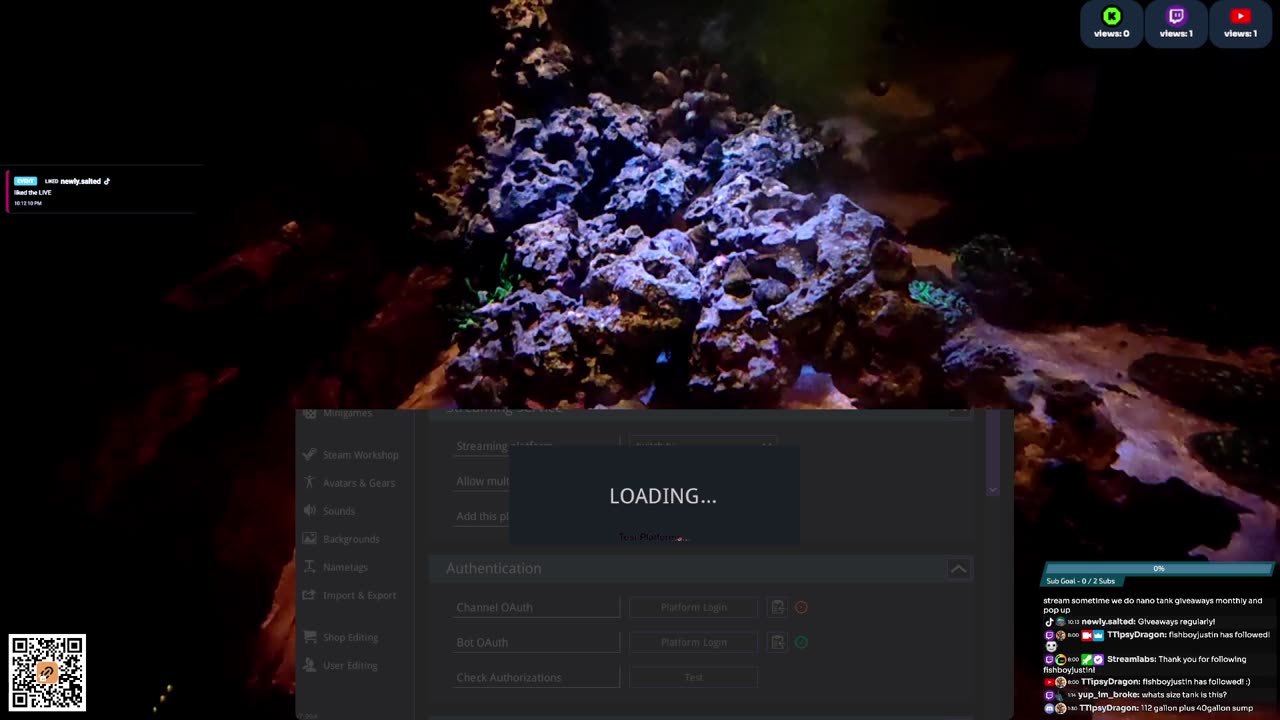Viewport: 1280px width, 720px height.
Task: Click the Backgrounds picture icon
Action: (x=310, y=539)
